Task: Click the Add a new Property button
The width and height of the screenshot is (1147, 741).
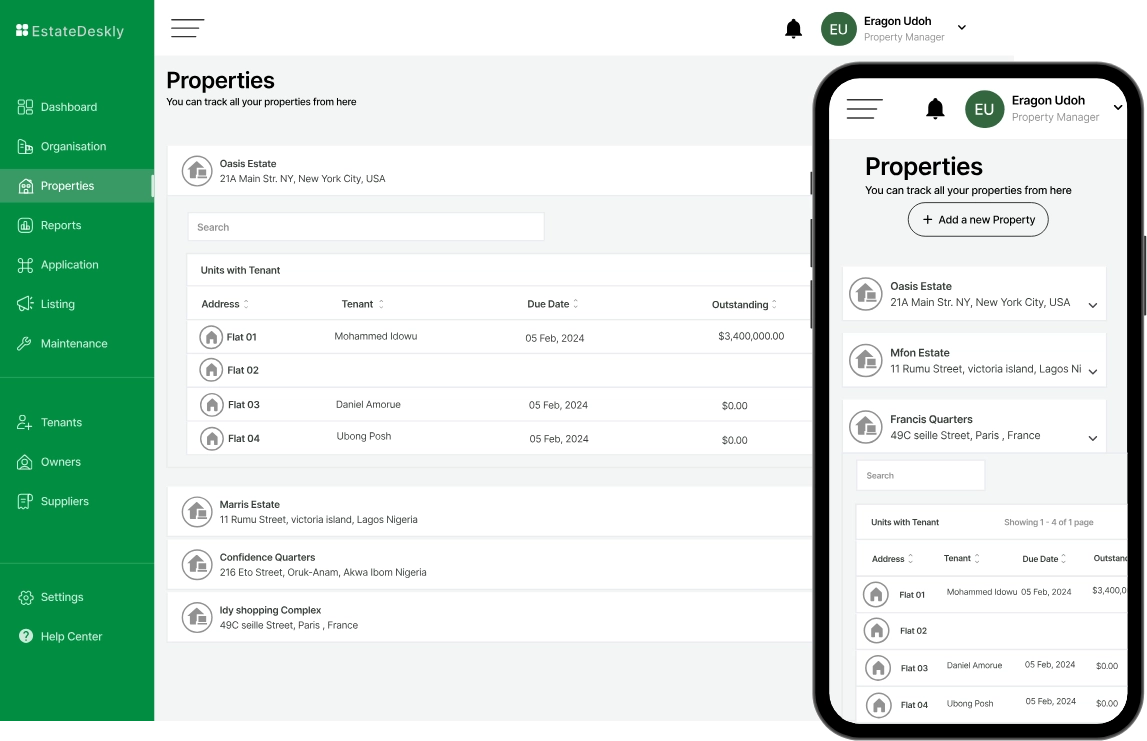Action: (977, 219)
